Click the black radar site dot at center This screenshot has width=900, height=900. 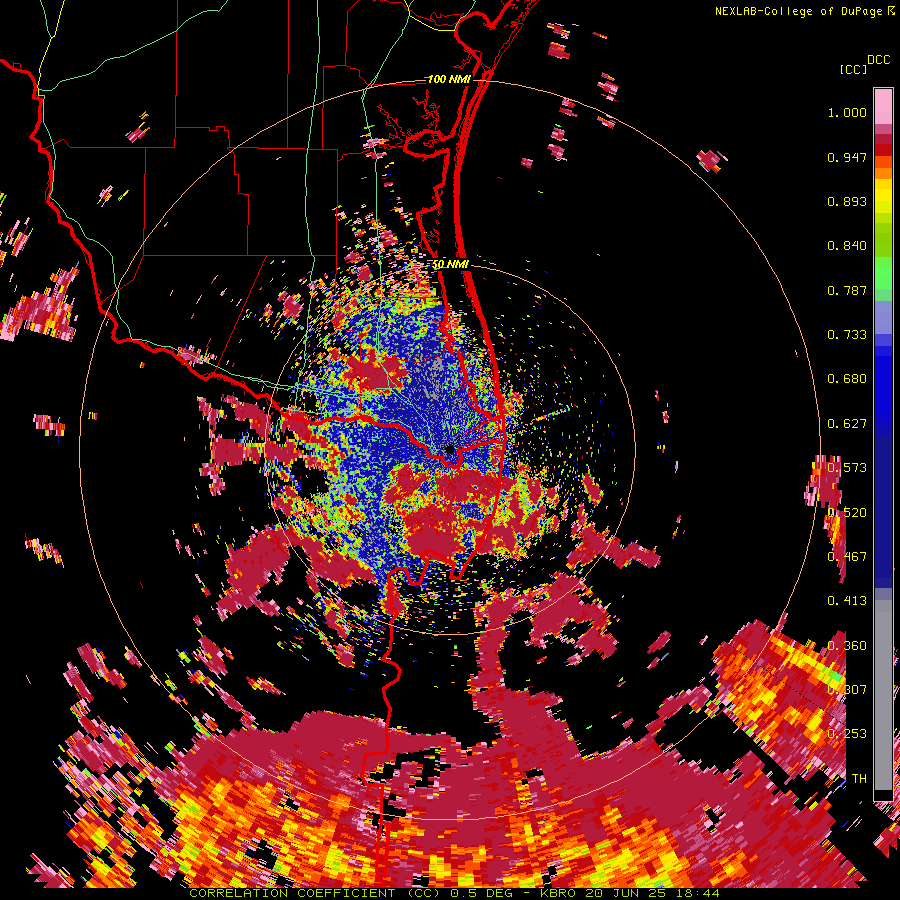[450, 449]
